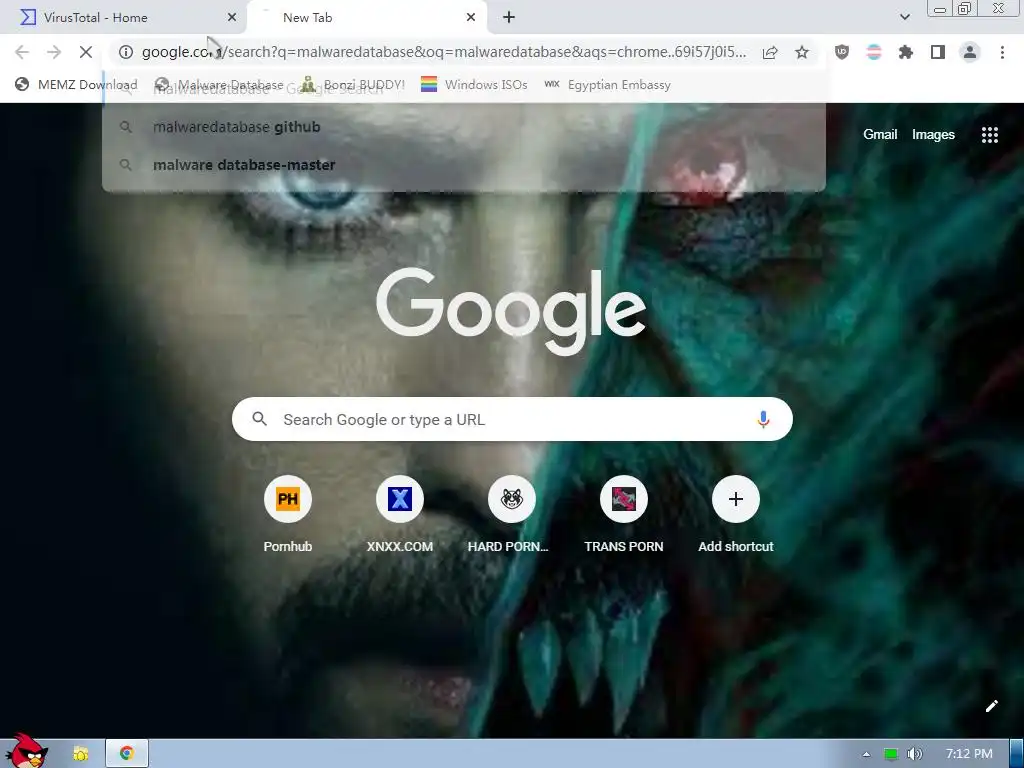Open the profile avatar menu
Viewport: 1024px width, 768px height.
click(x=970, y=52)
